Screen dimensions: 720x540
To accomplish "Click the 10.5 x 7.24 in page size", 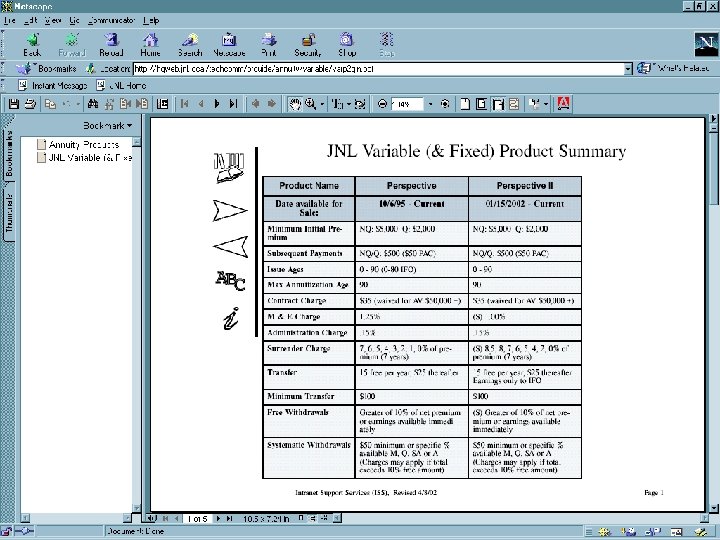I will click(266, 518).
